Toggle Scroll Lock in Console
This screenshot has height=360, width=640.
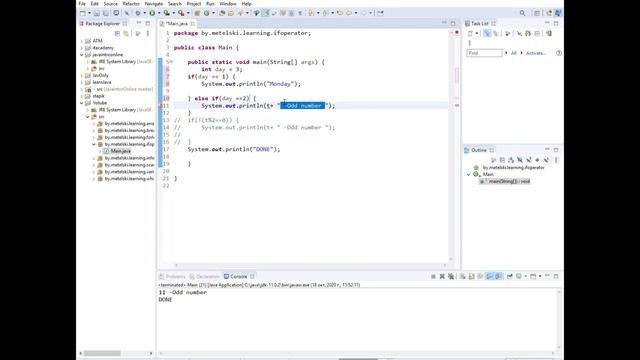click(471, 276)
